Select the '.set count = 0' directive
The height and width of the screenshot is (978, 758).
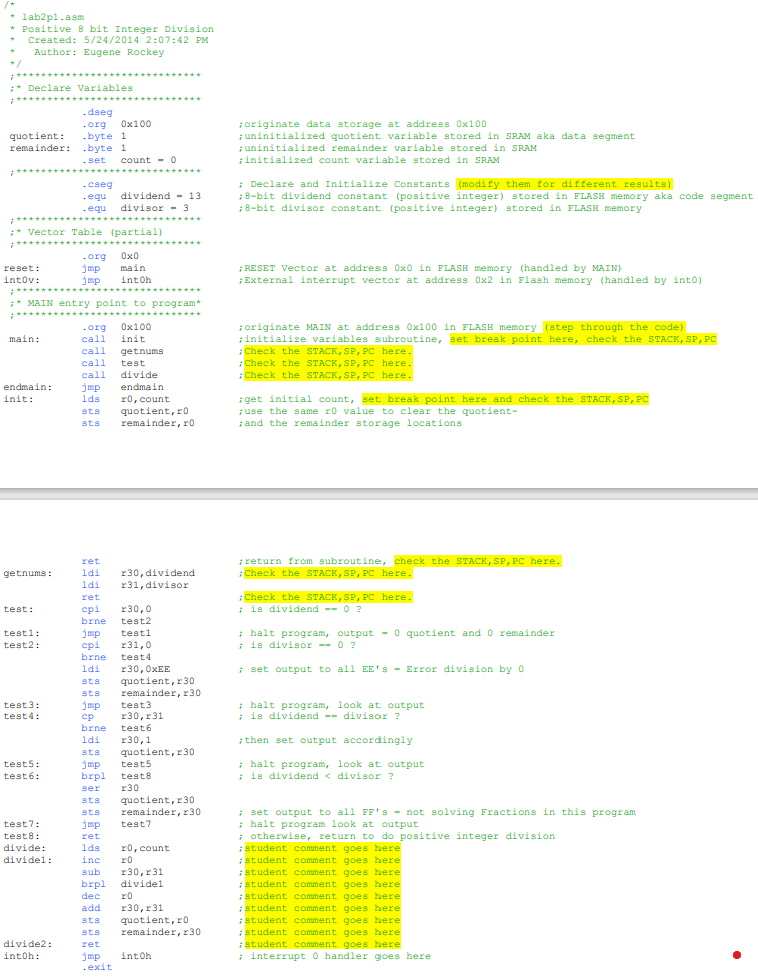pyautogui.click(x=129, y=160)
